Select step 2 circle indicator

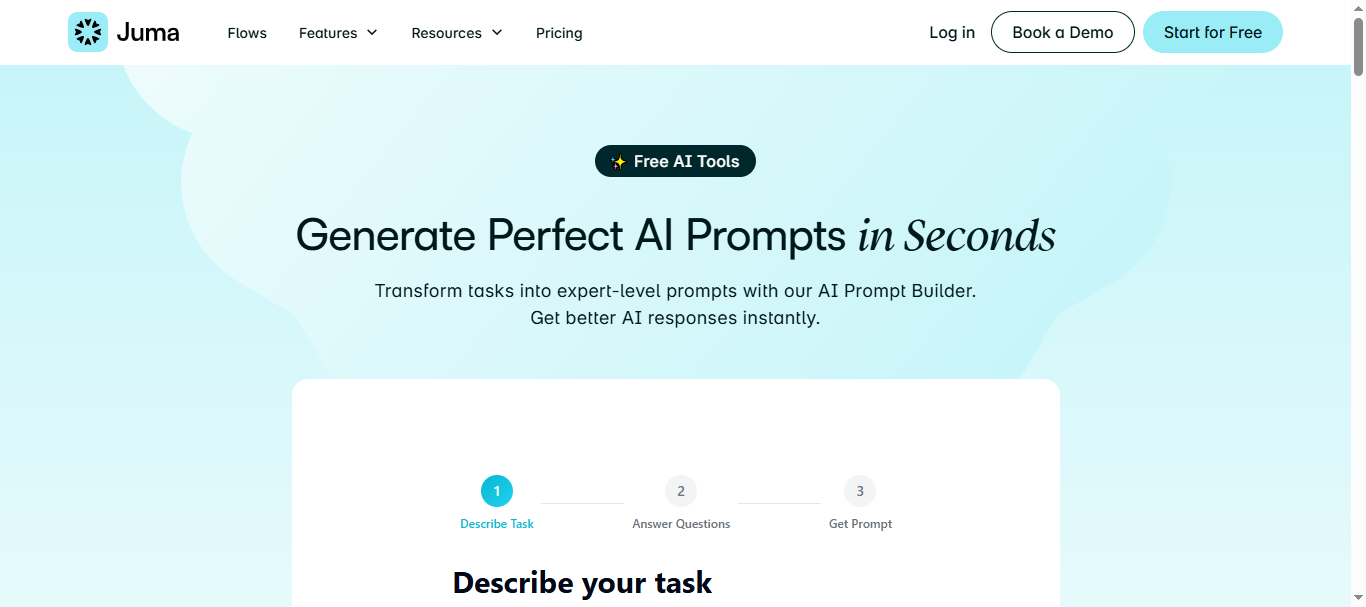click(681, 491)
